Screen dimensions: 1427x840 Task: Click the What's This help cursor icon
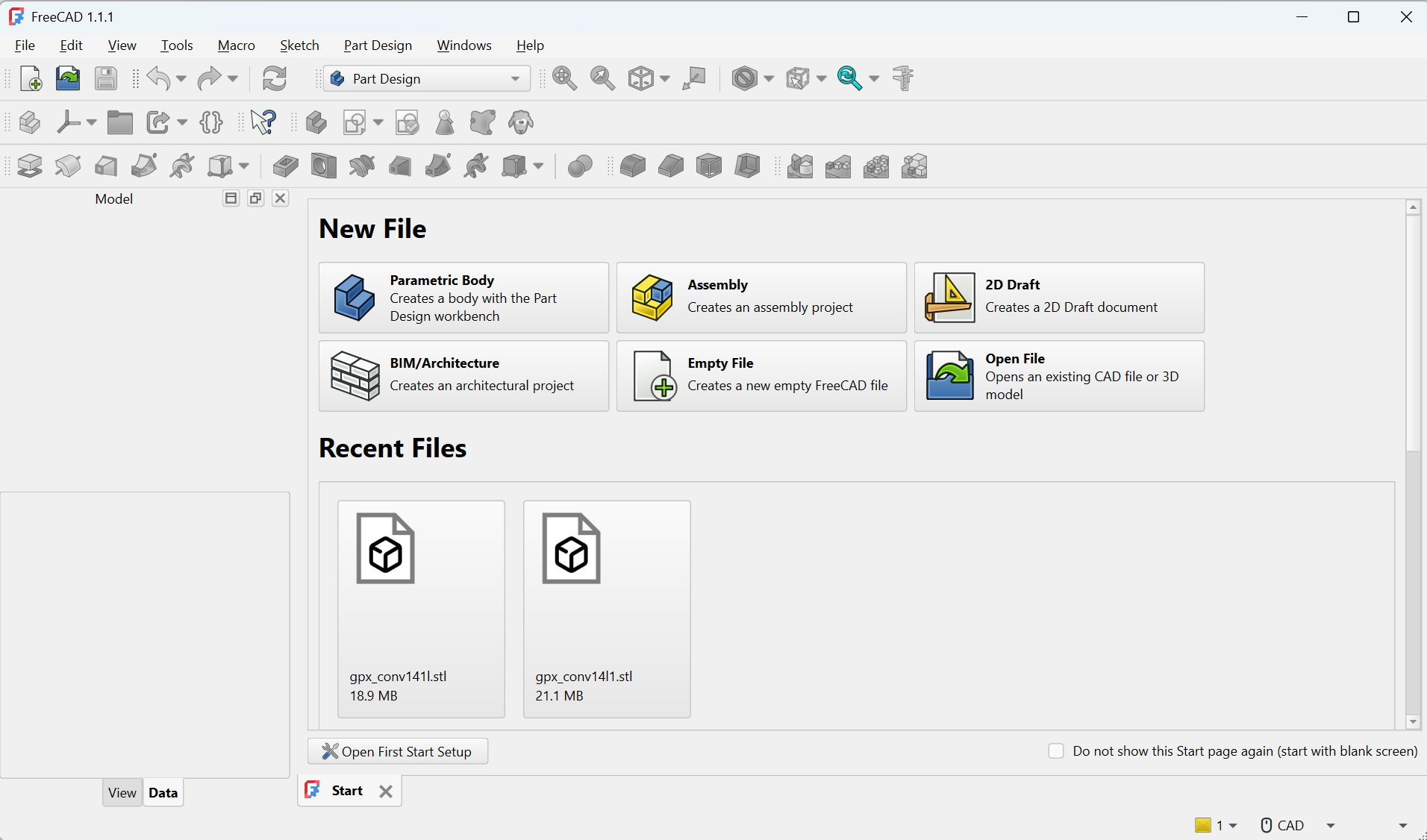[x=263, y=122]
